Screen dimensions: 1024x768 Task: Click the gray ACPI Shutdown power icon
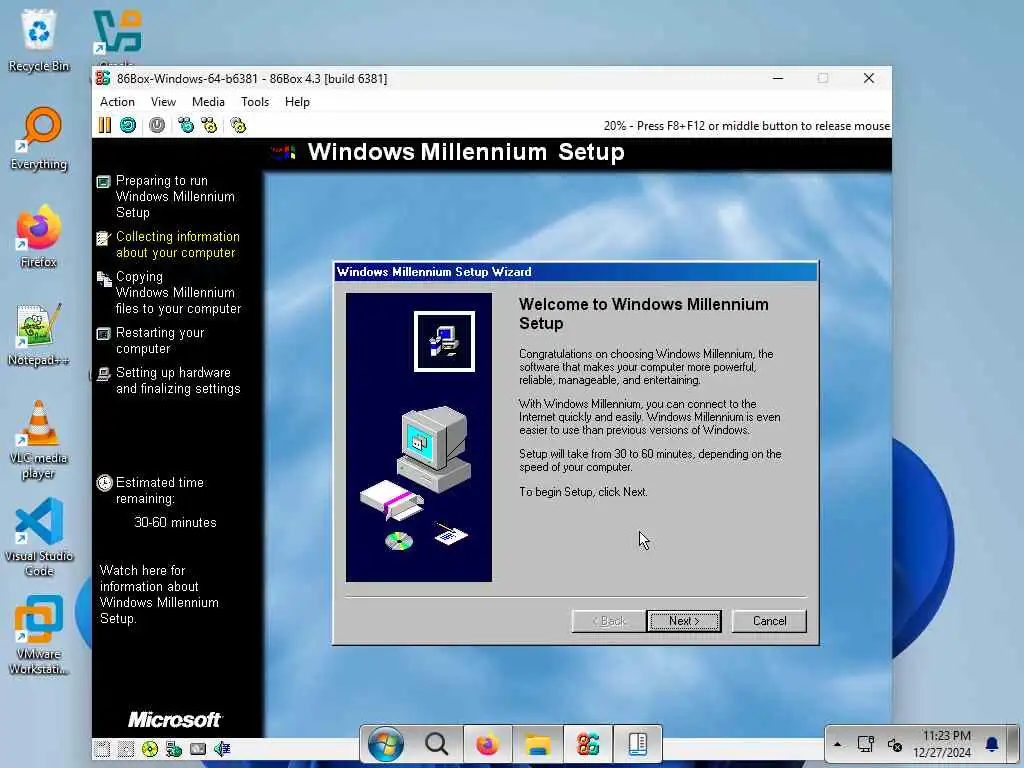pos(157,125)
